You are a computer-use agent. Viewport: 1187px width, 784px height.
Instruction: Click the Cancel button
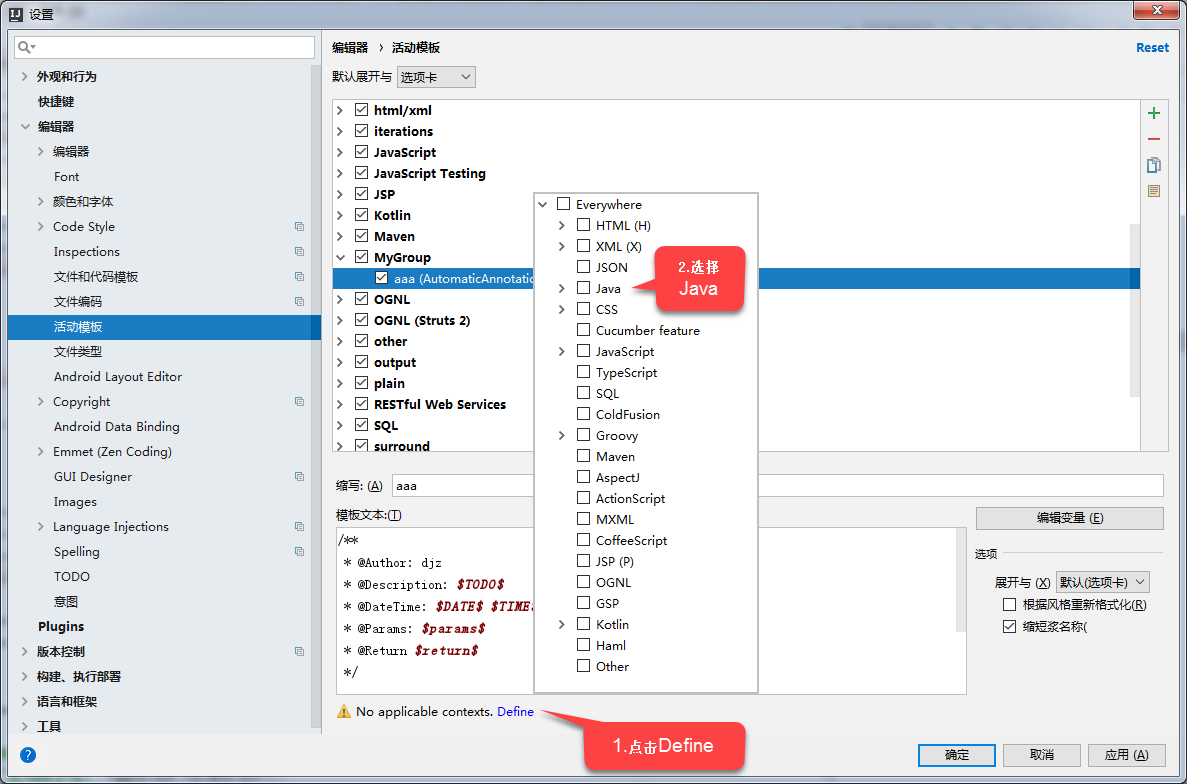pos(1042,754)
